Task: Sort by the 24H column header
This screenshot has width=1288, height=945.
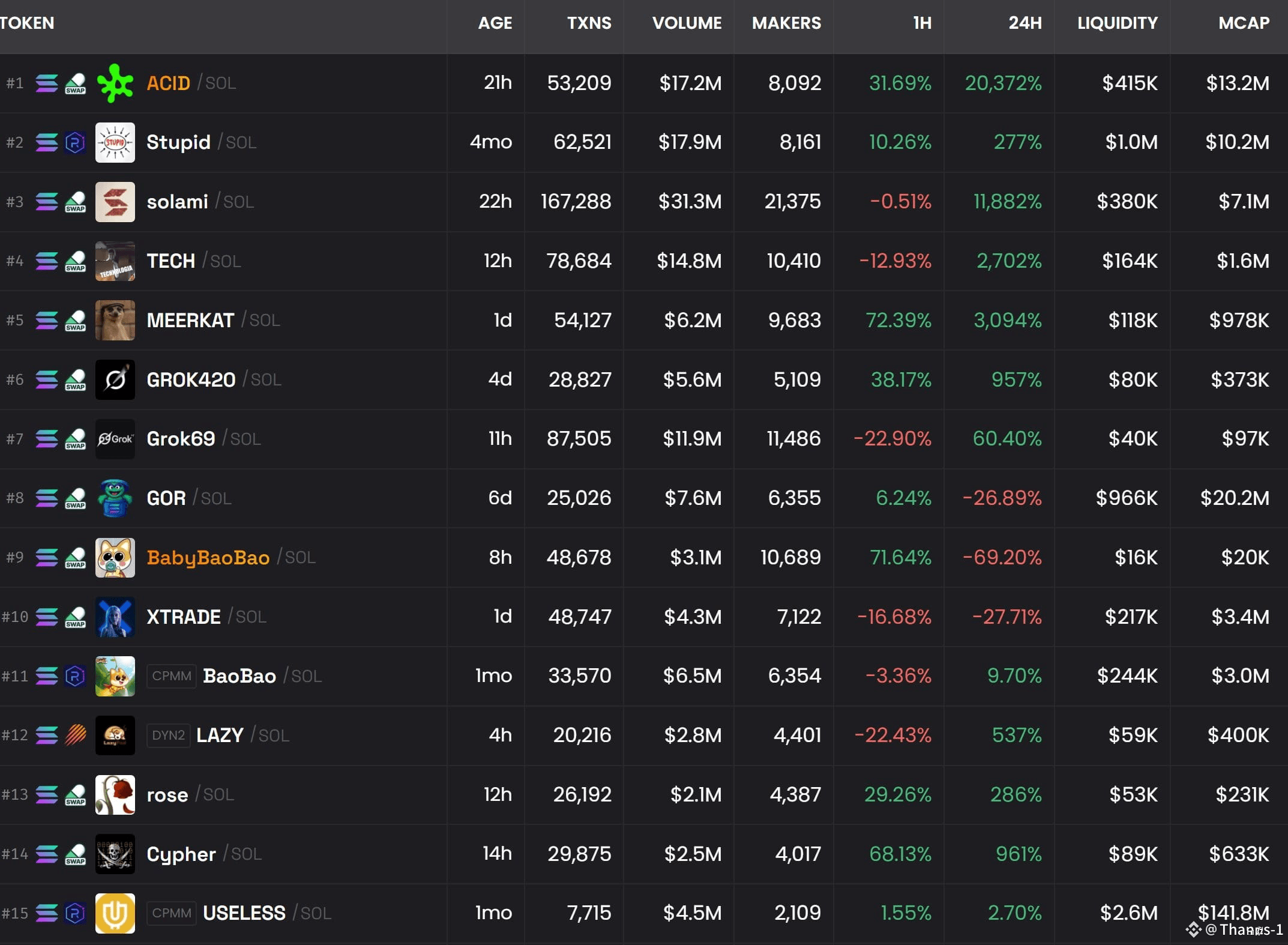Action: tap(1025, 23)
